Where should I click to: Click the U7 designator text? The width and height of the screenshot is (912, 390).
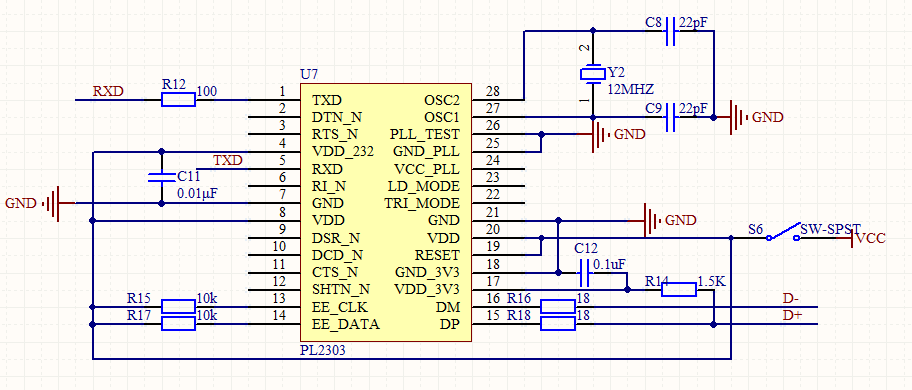[309, 75]
